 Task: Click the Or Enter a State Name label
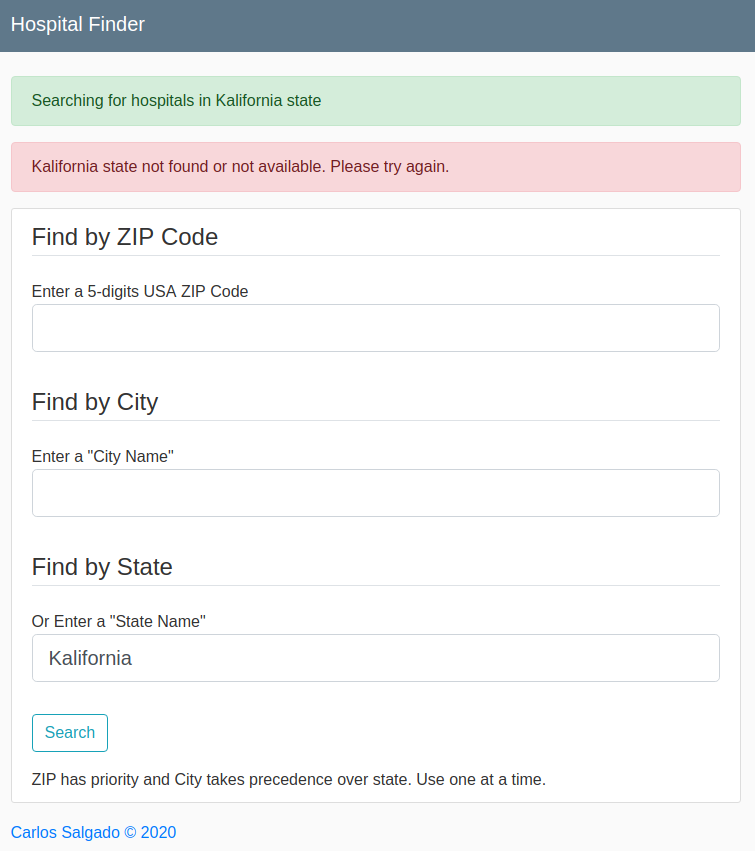point(118,621)
